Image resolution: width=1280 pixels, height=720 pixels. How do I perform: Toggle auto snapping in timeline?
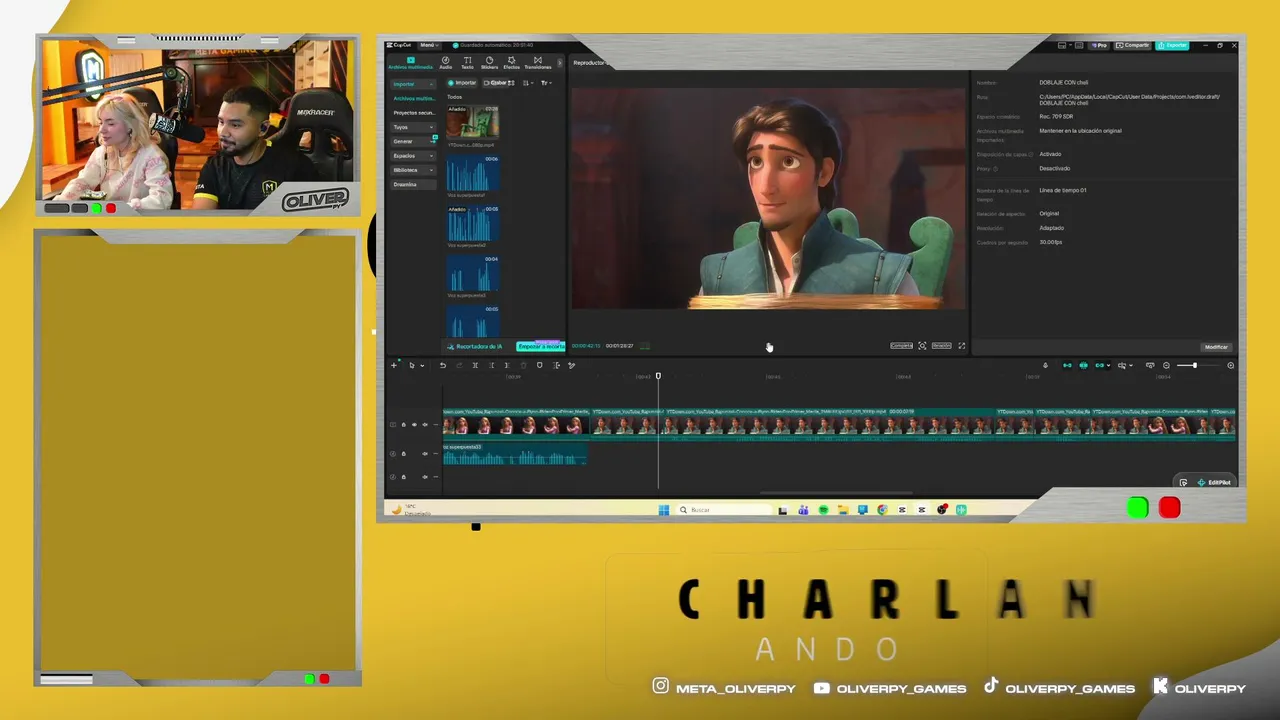point(1083,365)
